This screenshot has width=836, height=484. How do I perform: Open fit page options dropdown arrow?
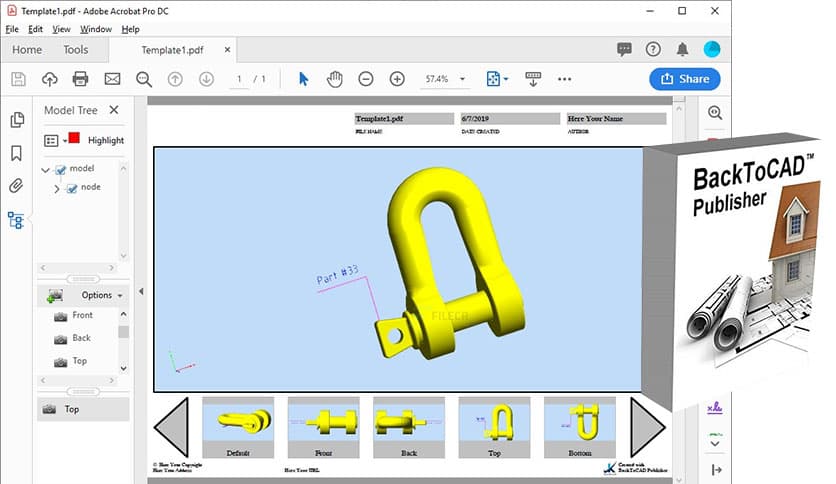pos(505,79)
